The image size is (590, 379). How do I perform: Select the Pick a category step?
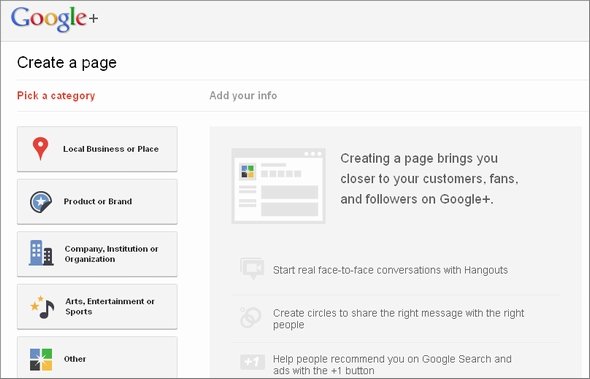56,96
